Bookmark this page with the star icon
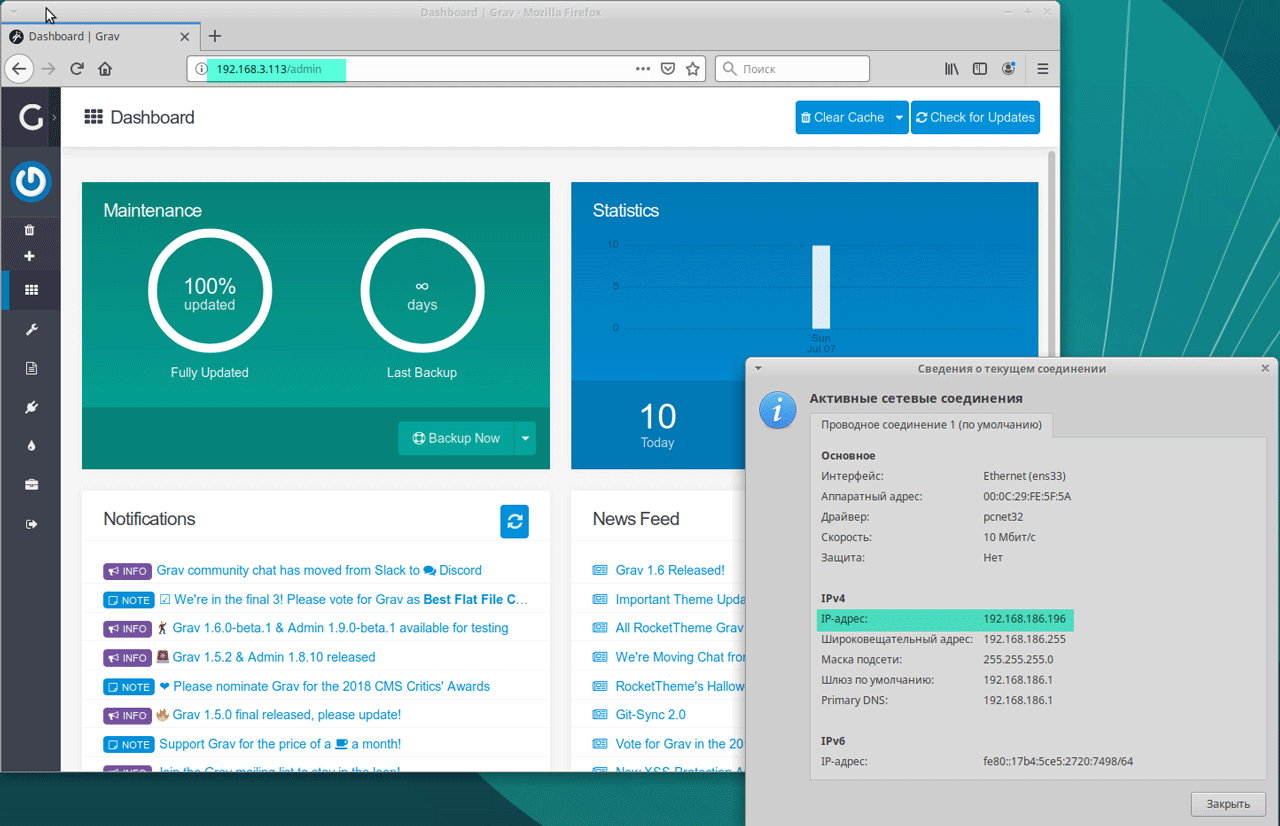Screen dimensions: 1280x826 click(x=693, y=69)
